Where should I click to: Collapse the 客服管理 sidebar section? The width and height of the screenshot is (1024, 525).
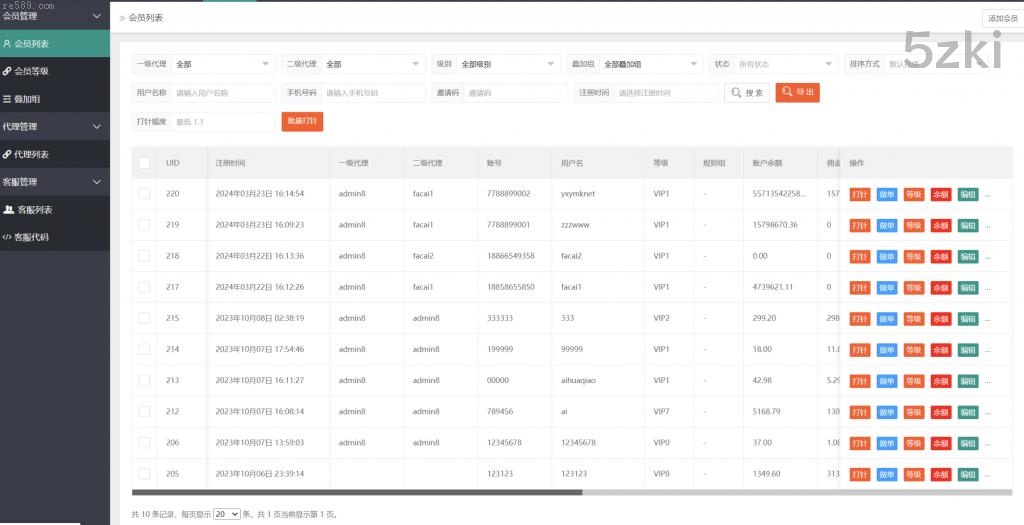coord(96,182)
